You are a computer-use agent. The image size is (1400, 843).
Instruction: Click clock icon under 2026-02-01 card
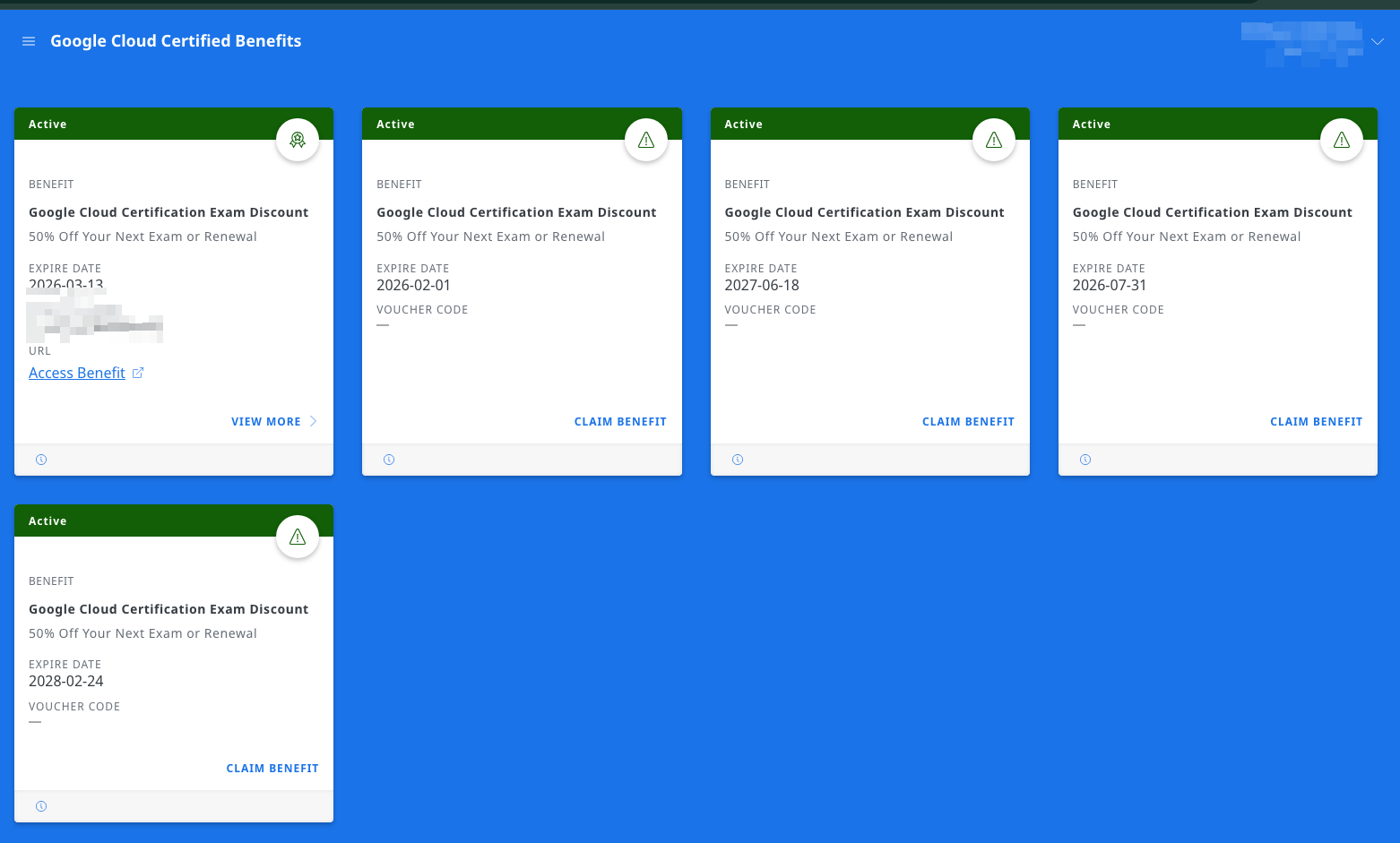click(389, 460)
